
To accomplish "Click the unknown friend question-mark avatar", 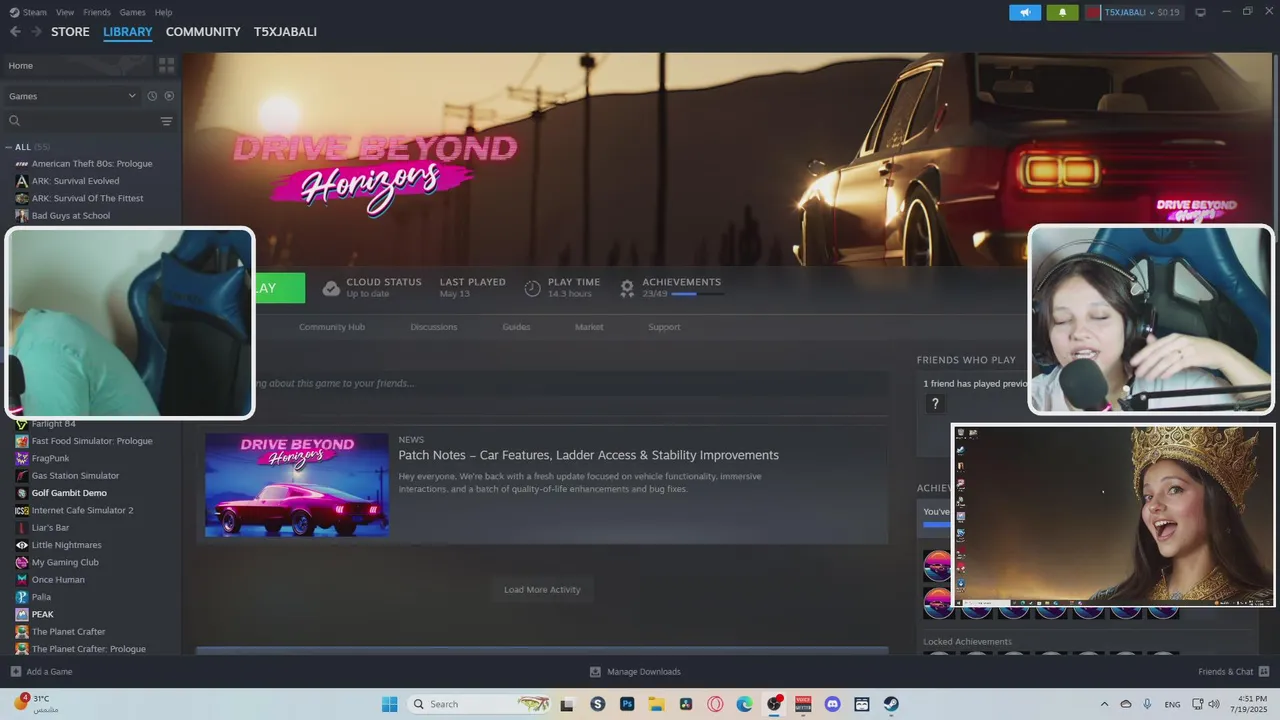I will click(935, 404).
